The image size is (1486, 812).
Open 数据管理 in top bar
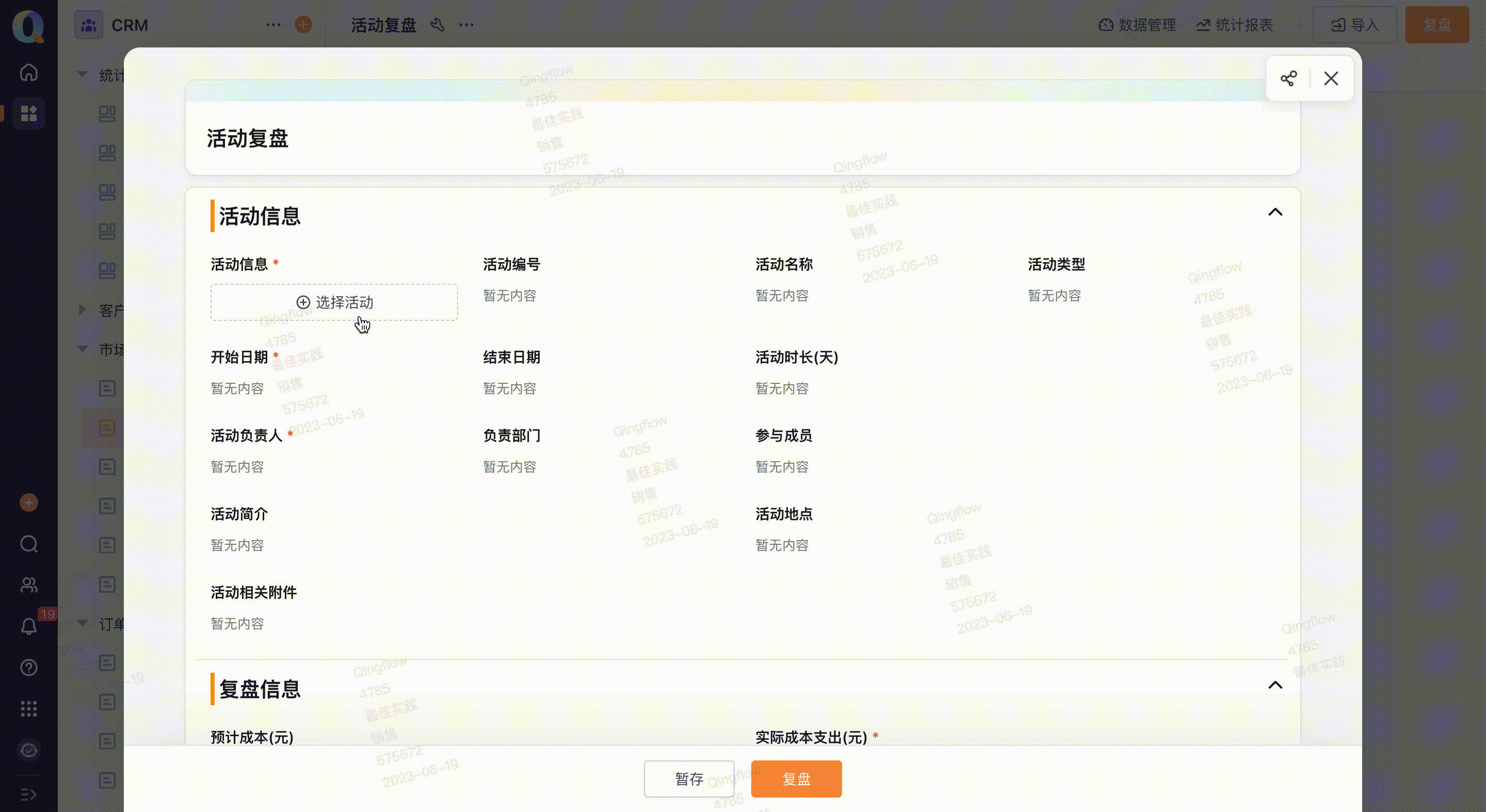coord(1137,25)
